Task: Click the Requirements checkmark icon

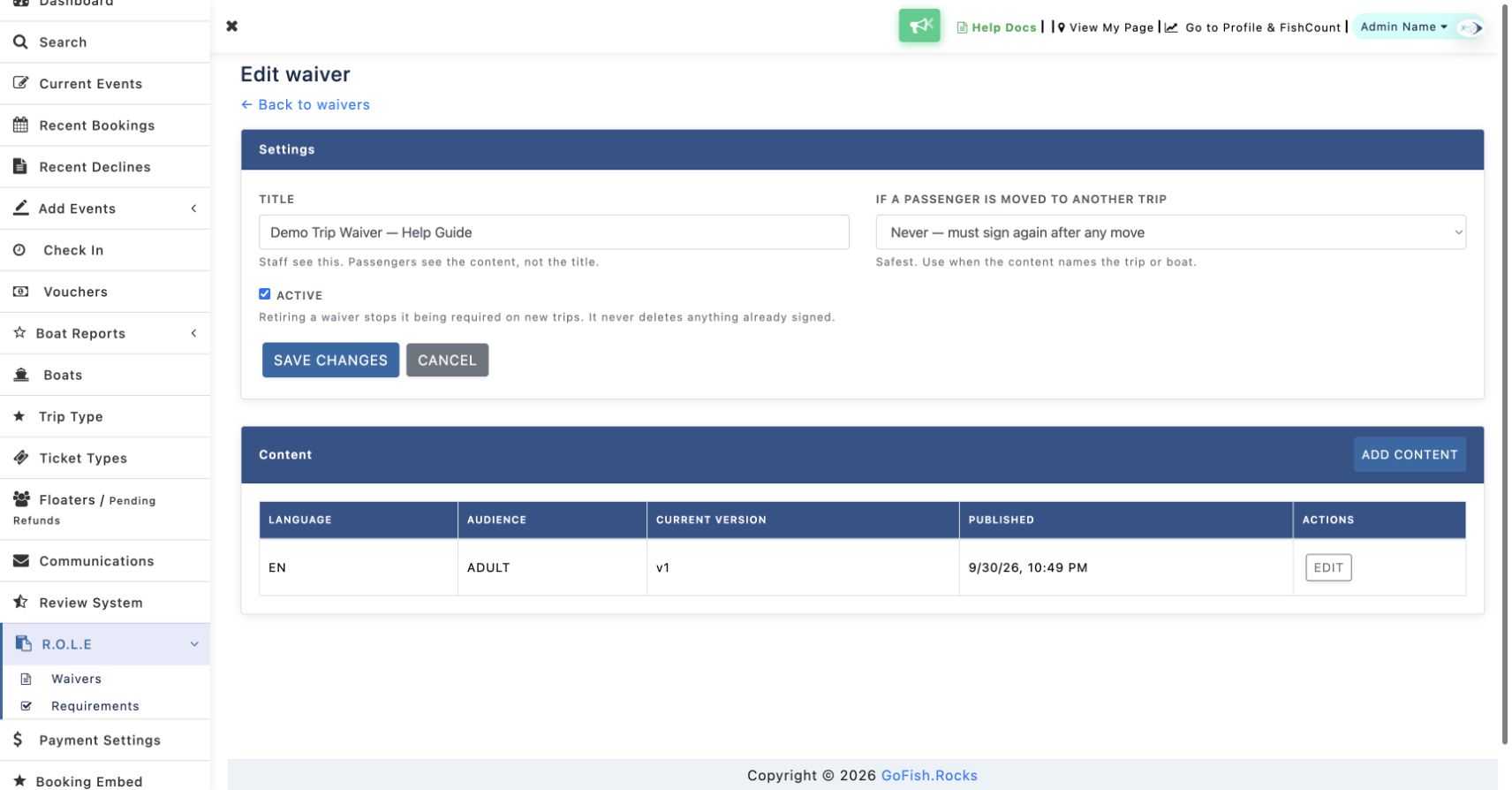Action: [x=26, y=706]
